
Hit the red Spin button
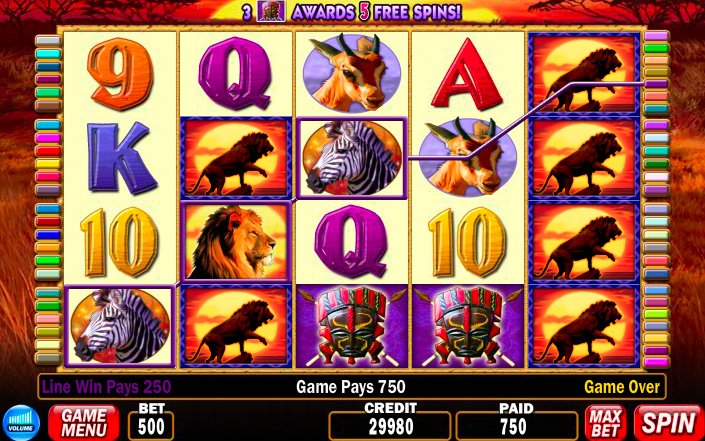[669, 423]
